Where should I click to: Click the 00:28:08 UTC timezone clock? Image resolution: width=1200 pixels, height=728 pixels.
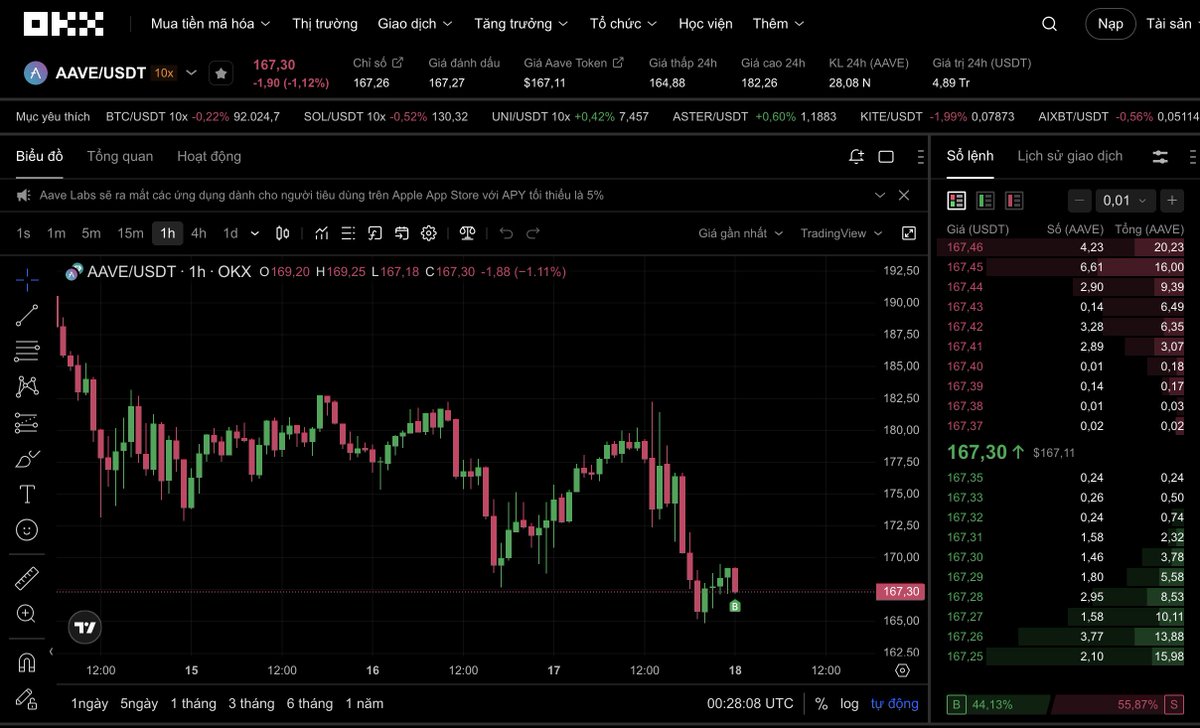coord(750,703)
